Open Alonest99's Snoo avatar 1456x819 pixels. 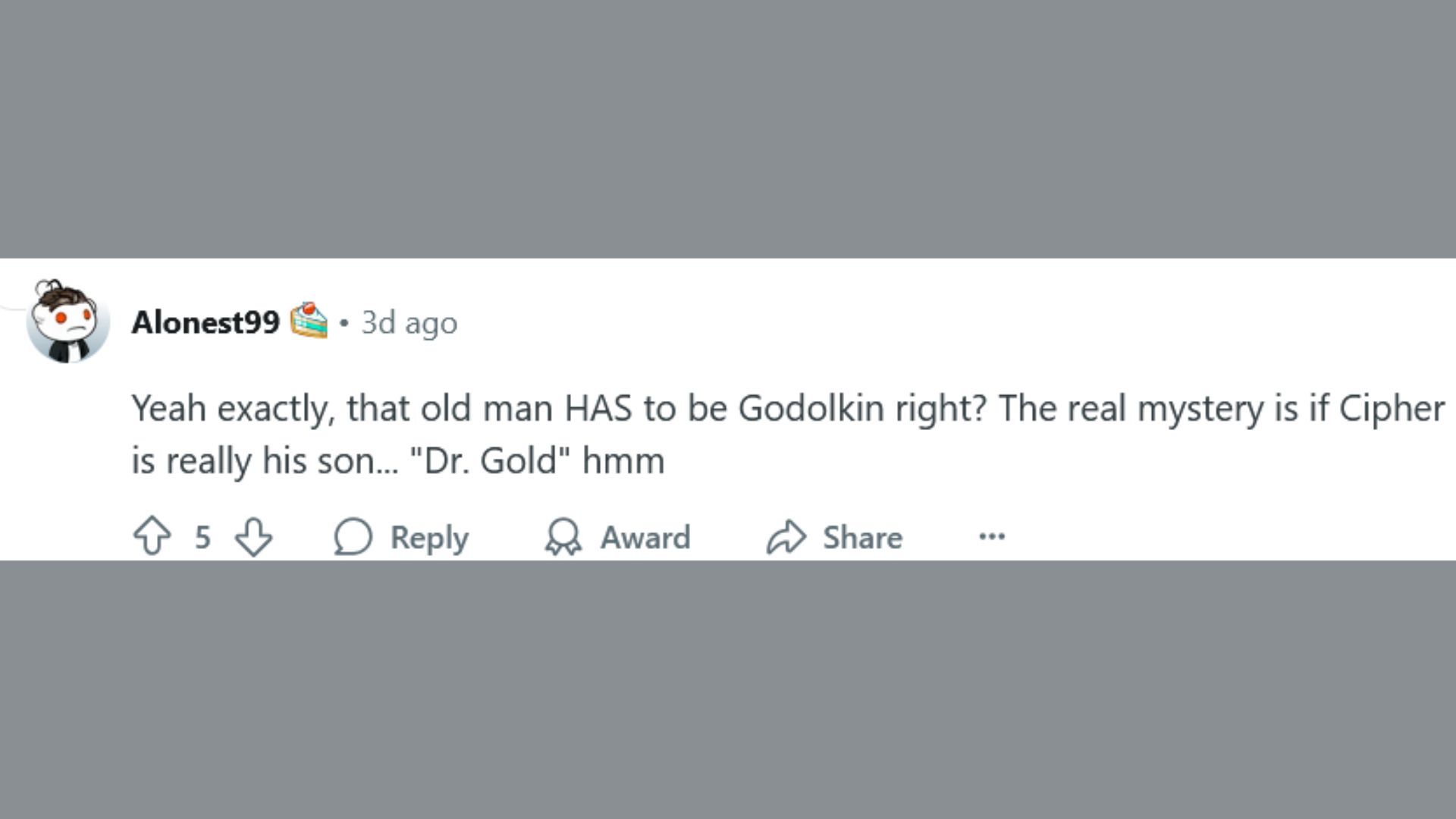pos(67,321)
